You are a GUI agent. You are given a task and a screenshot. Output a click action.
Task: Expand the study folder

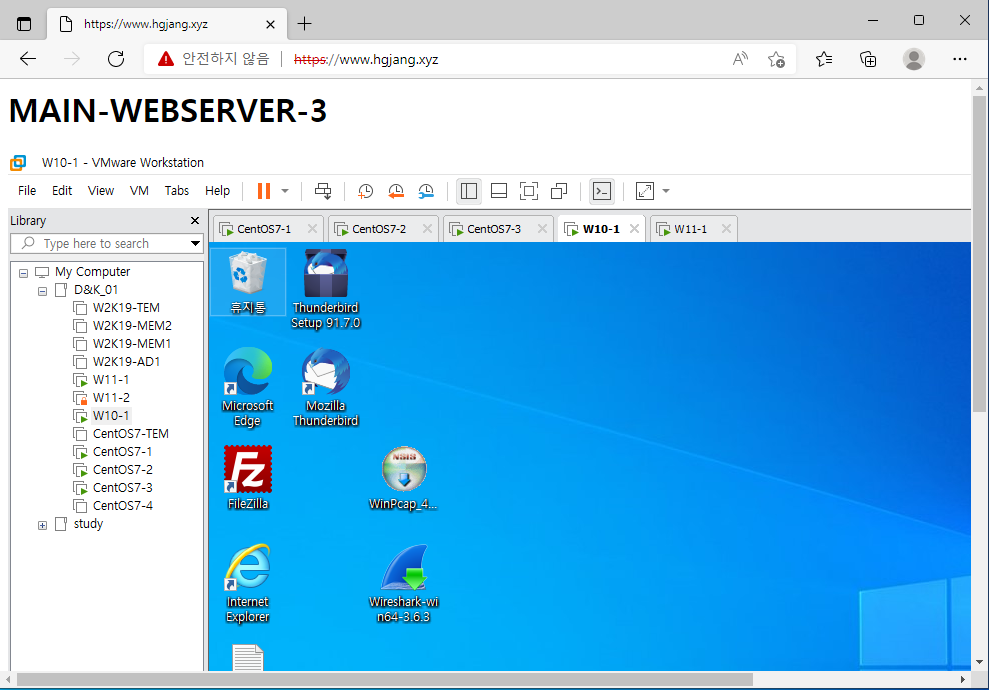coord(42,525)
